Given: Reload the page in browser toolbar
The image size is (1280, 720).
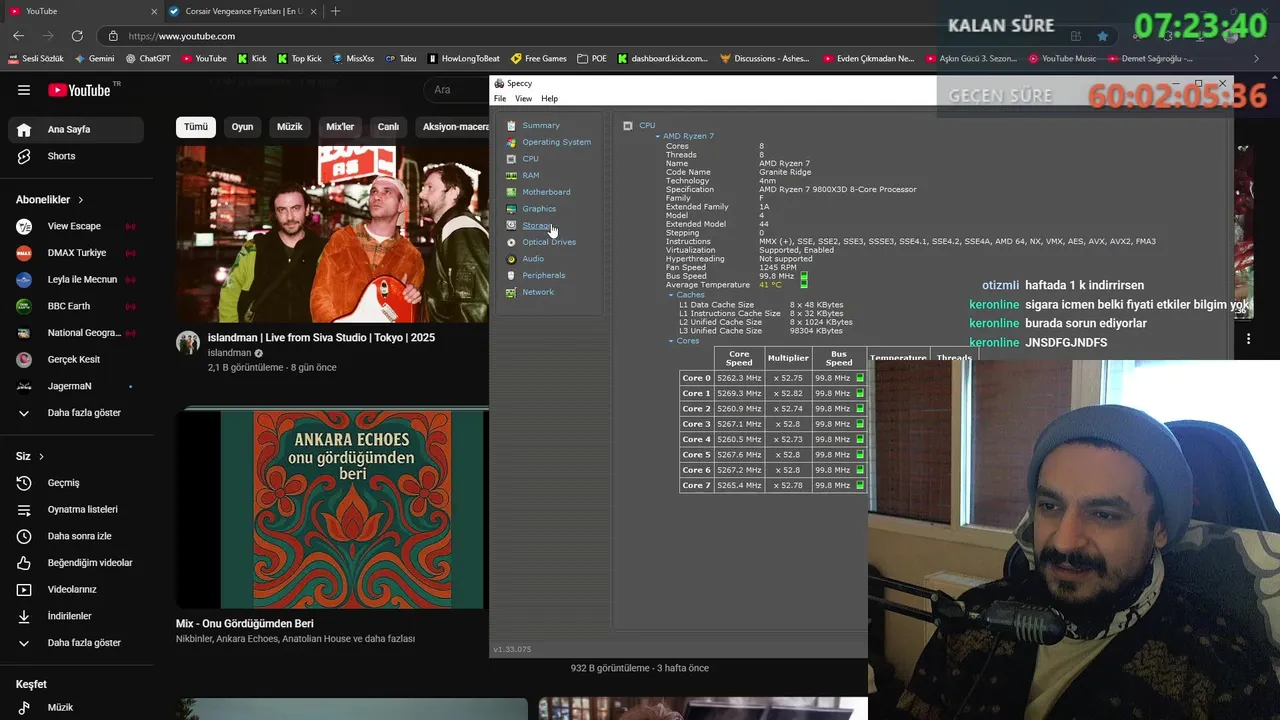Looking at the screenshot, I should click(x=76, y=36).
